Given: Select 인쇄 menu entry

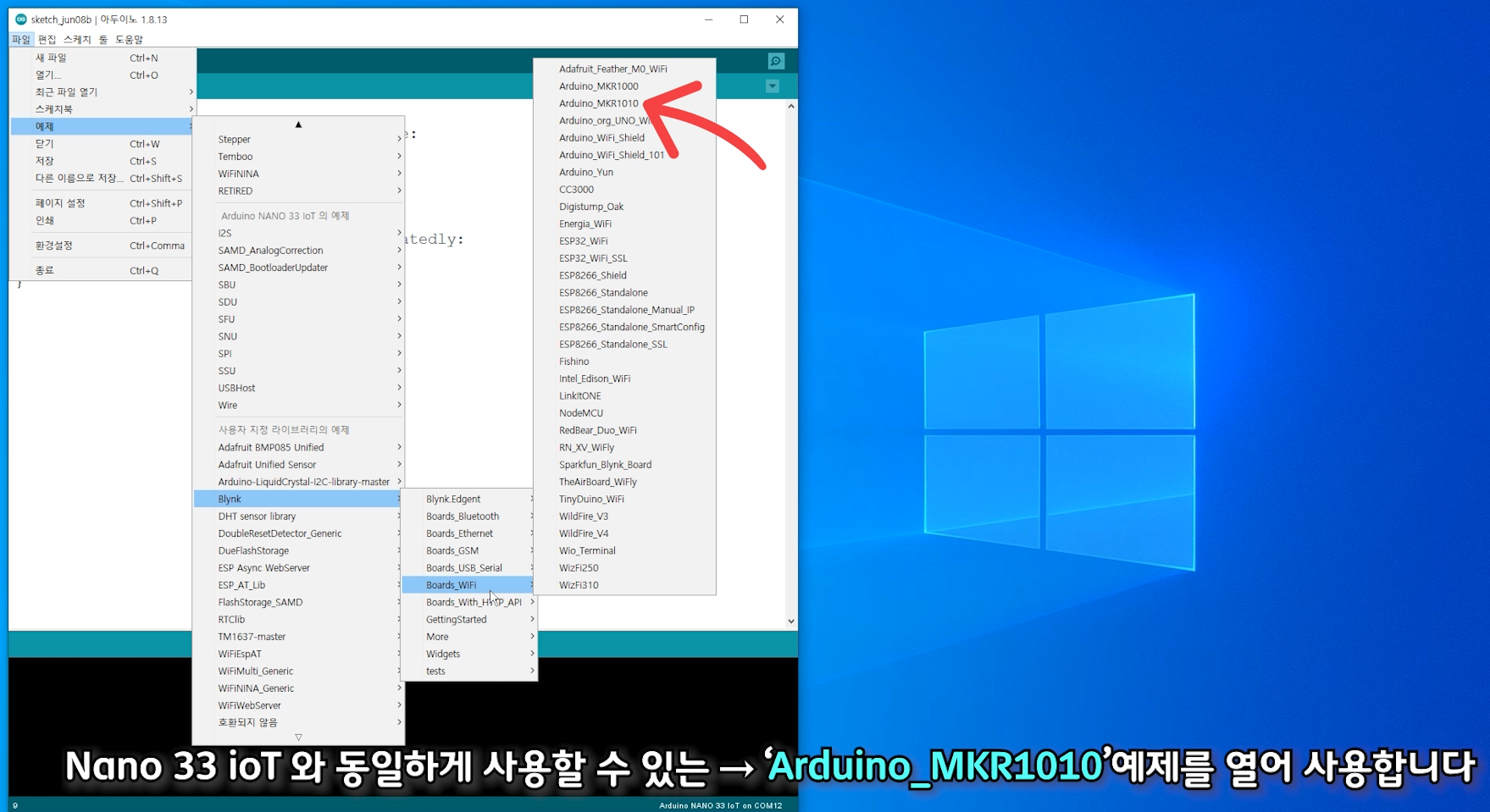Looking at the screenshot, I should pyautogui.click(x=102, y=220).
